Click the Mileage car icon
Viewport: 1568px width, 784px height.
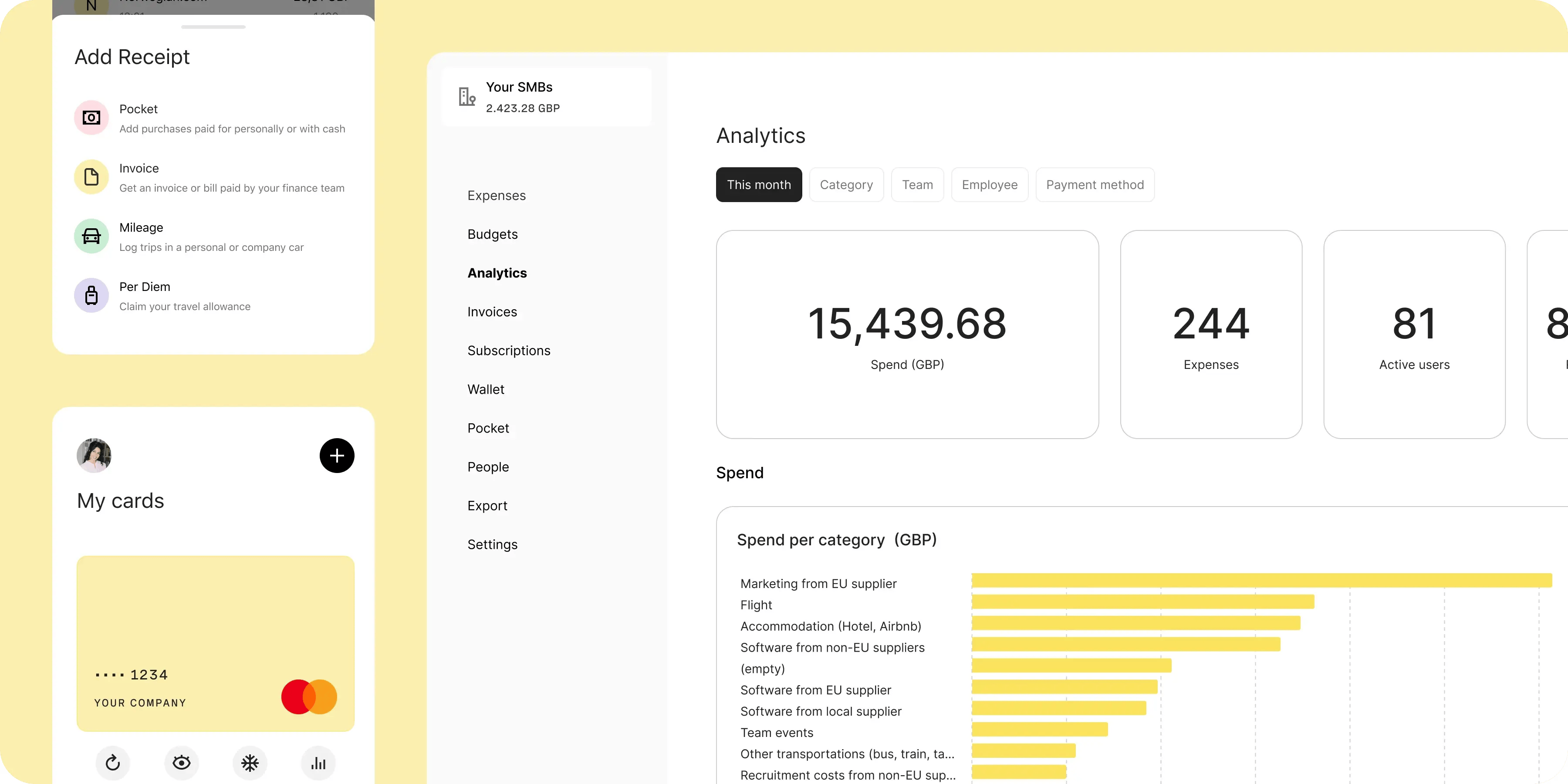point(91,236)
